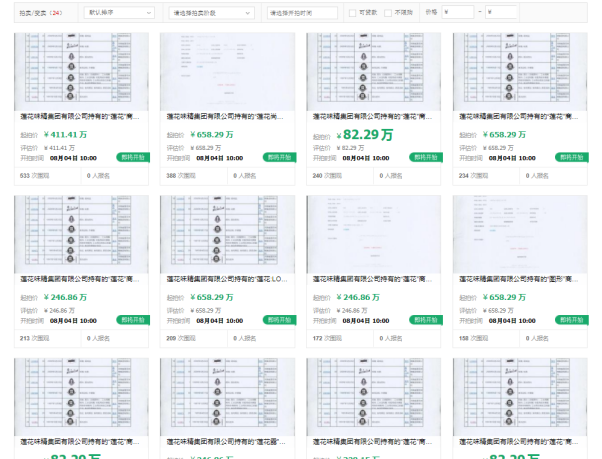The height and width of the screenshot is (459, 602).
Task: Click the ¥246.86万 price on 213次围观 listing
Action: (65, 297)
